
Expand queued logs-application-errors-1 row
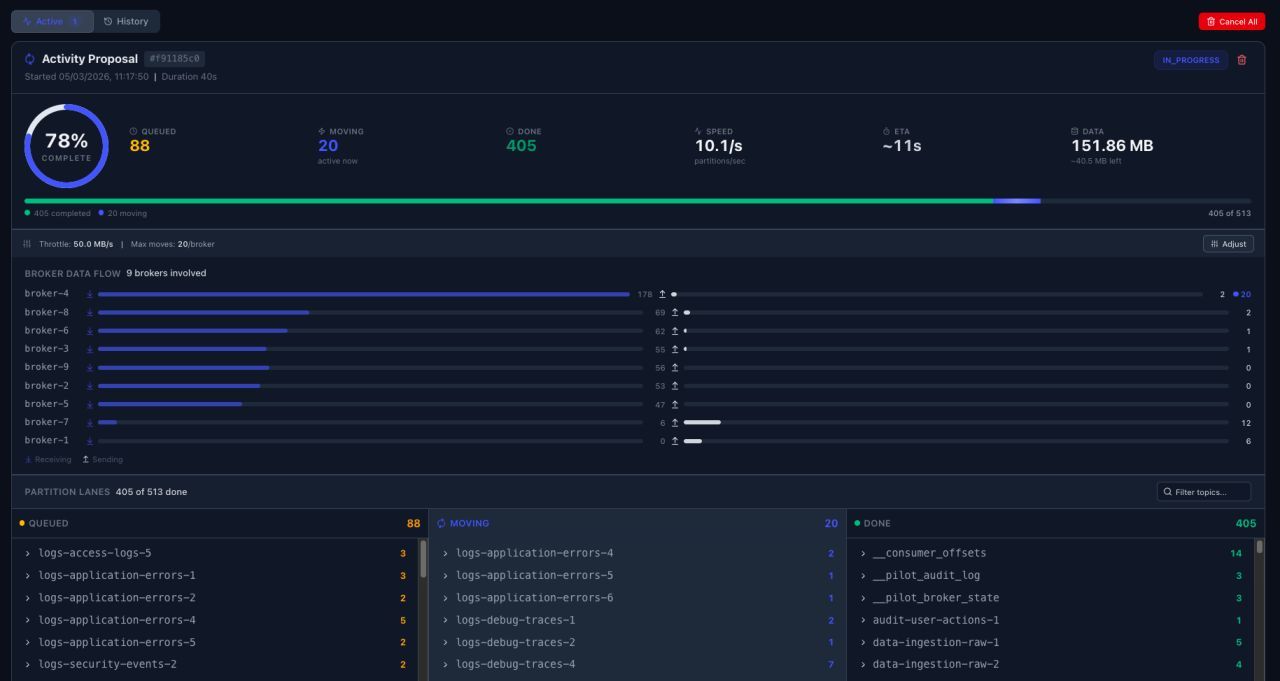pos(215,575)
